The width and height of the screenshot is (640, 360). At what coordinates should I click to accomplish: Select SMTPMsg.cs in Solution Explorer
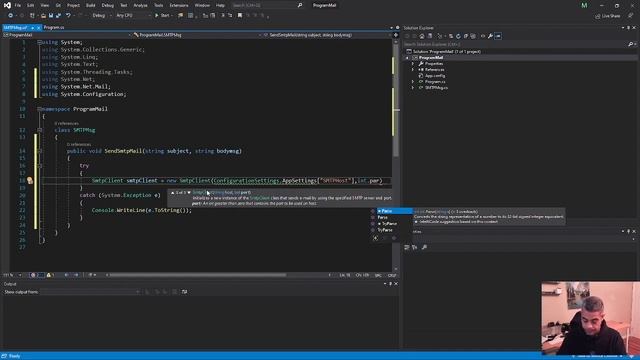tap(436, 88)
